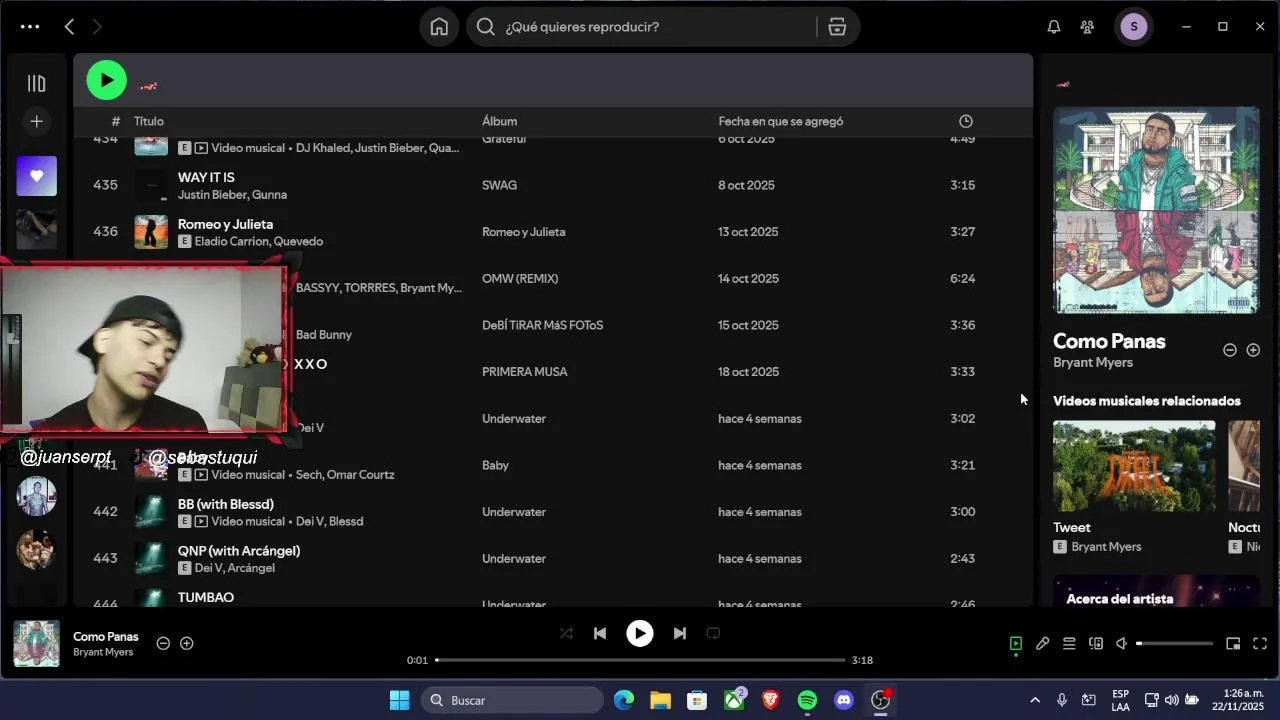Click OMW (REMIX) album link

pyautogui.click(x=520, y=278)
